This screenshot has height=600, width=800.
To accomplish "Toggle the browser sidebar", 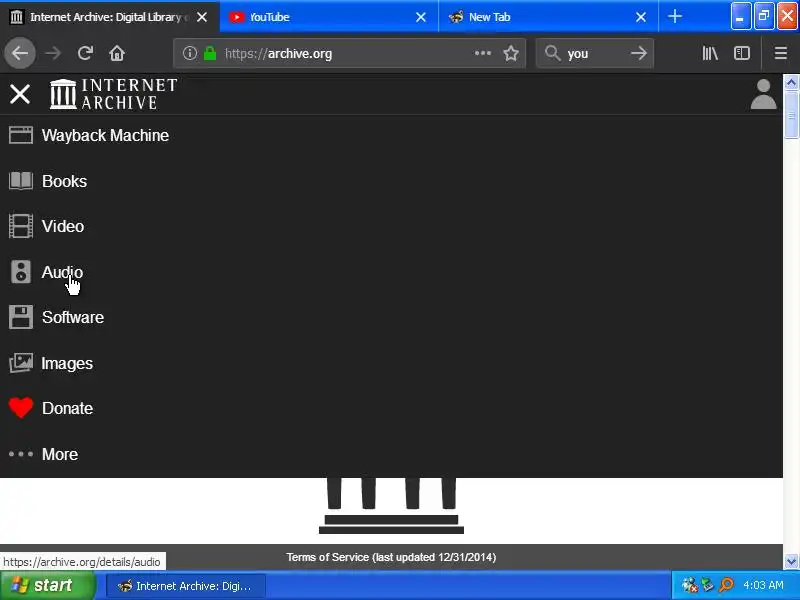I will point(742,53).
